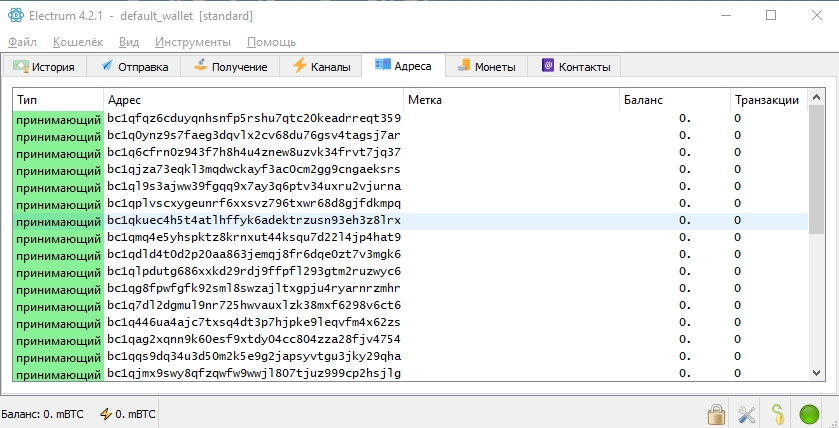The height and width of the screenshot is (428, 839).
Task: Switch to the Каналы tab
Action: (321, 66)
